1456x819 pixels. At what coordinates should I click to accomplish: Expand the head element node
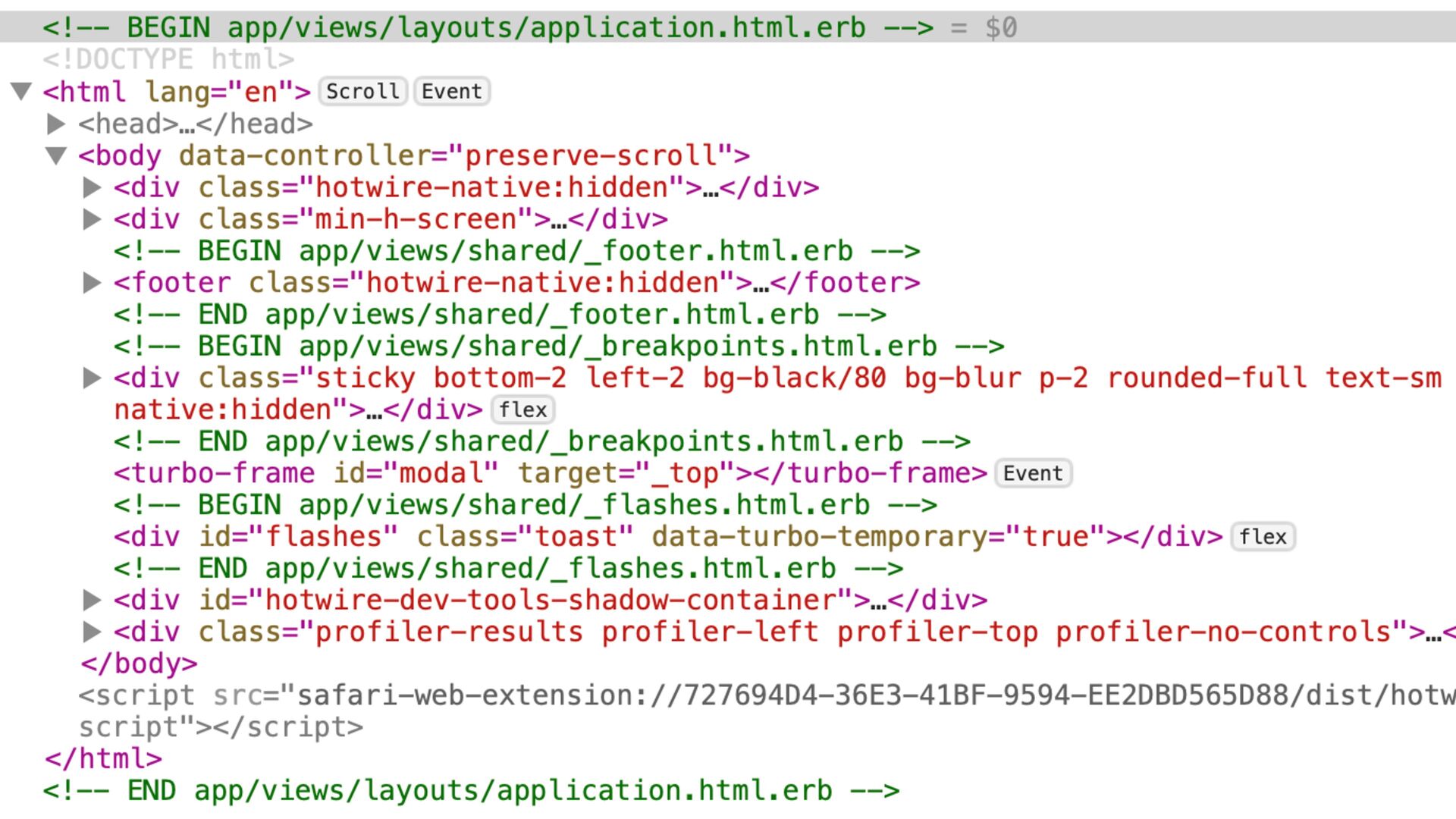[x=56, y=124]
